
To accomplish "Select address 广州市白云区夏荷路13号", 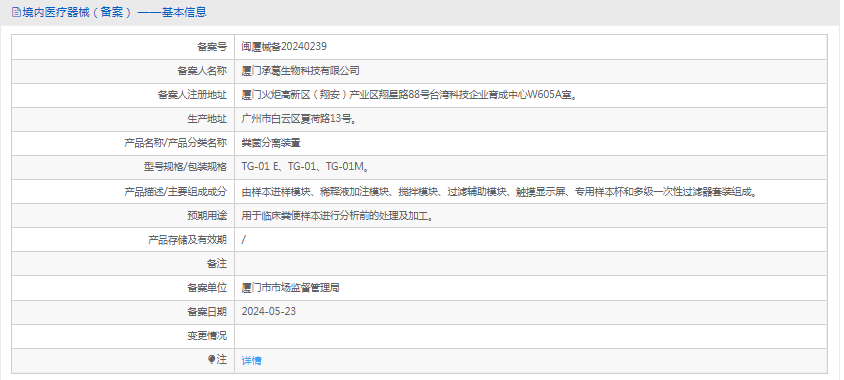I will [x=299, y=119].
